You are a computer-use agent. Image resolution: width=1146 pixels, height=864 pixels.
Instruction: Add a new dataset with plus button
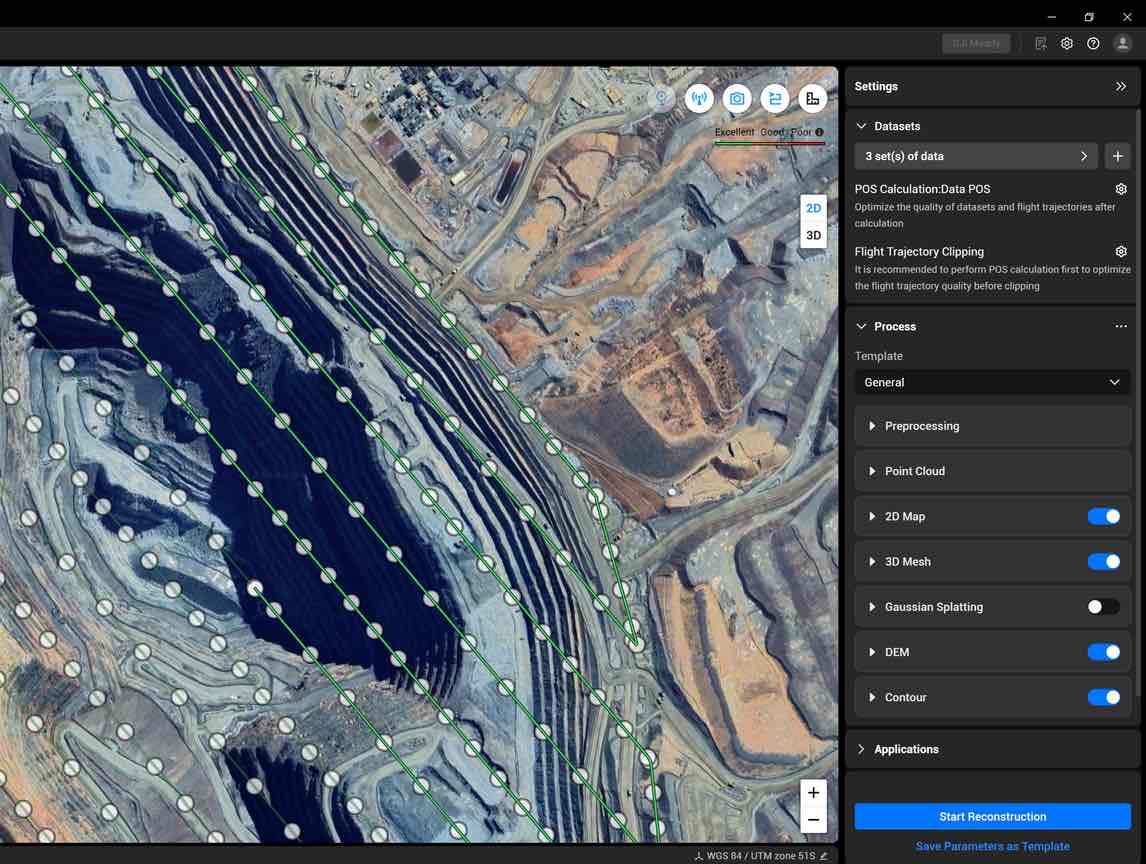[1118, 156]
